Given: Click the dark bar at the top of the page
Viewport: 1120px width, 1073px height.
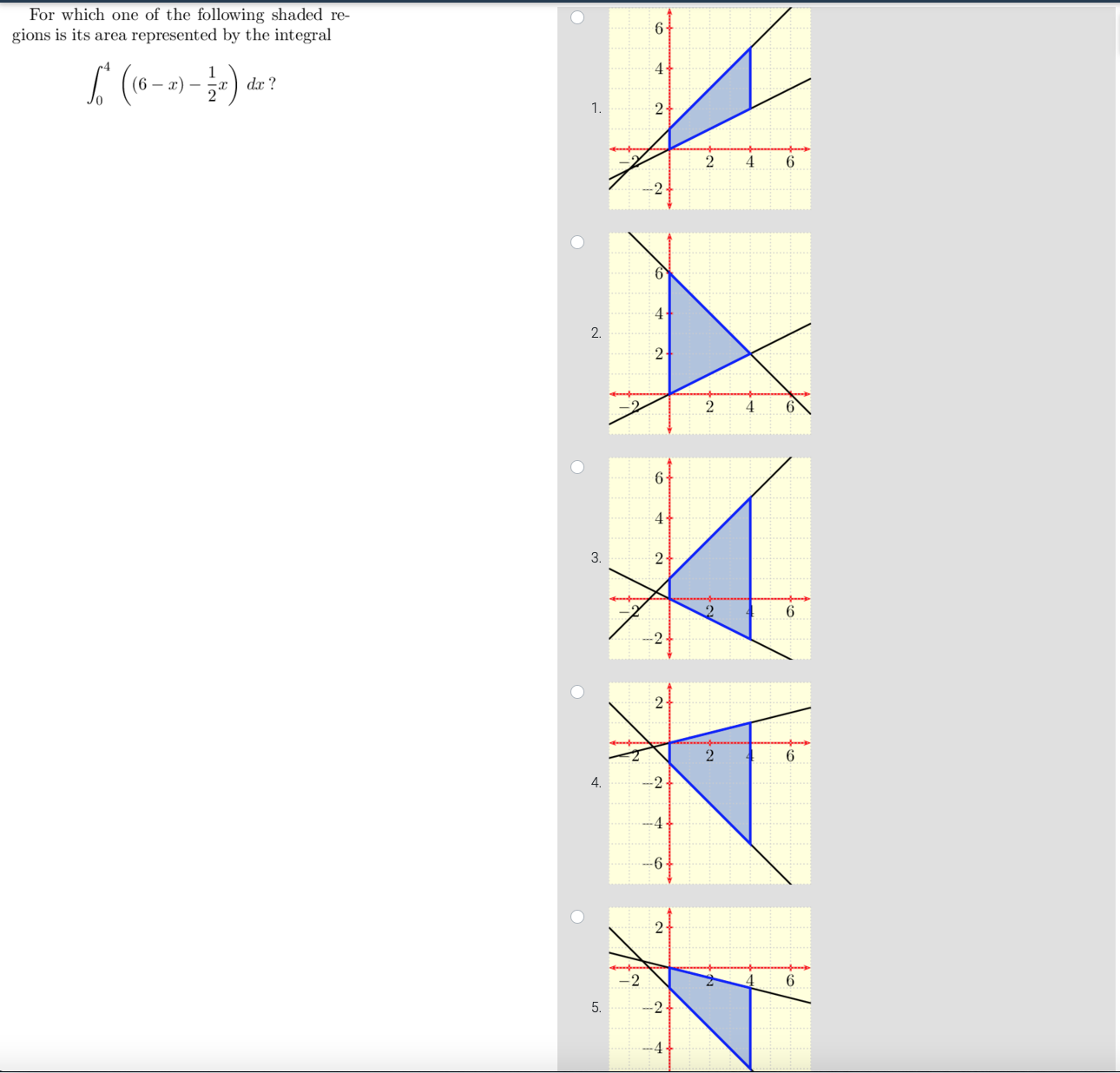Looking at the screenshot, I should [x=560, y=3].
